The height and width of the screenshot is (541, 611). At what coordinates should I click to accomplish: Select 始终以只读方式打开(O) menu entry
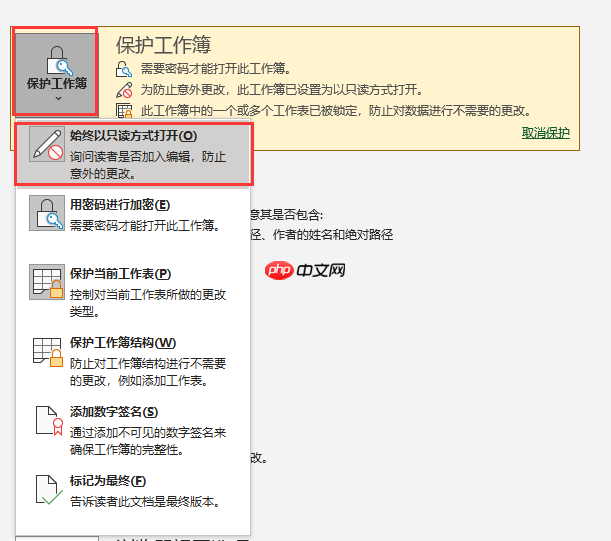(134, 154)
